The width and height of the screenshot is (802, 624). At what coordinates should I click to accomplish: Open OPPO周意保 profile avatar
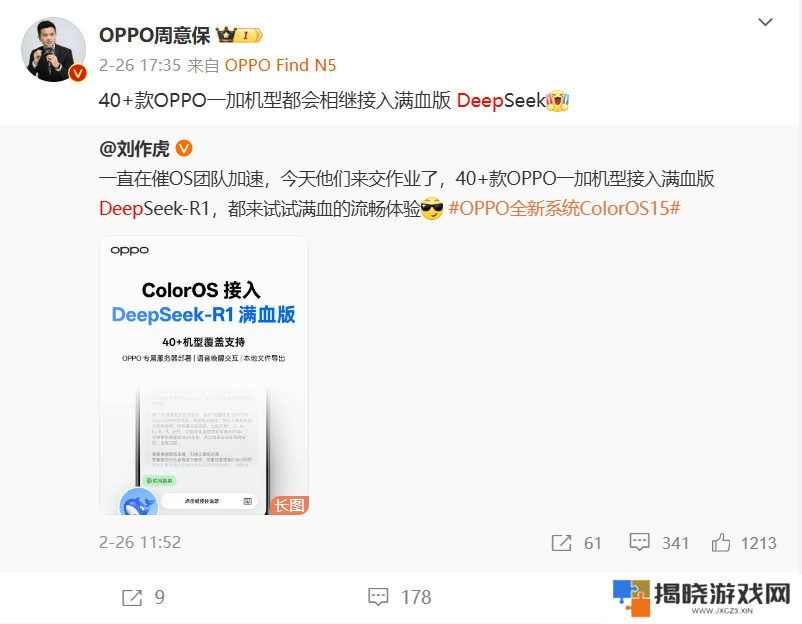[x=53, y=50]
